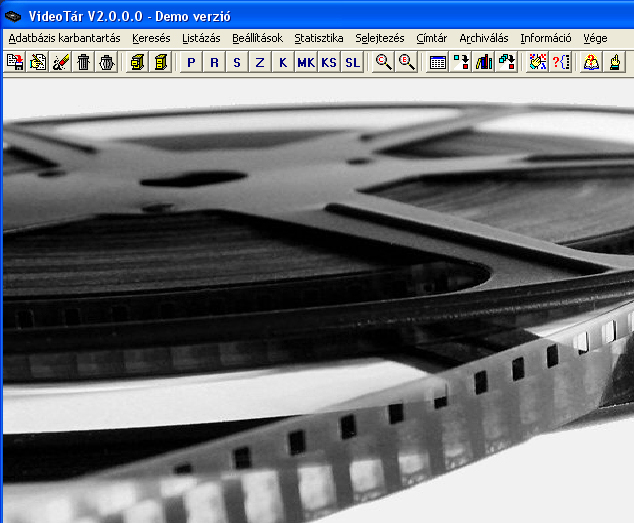Open the Információ menu
The height and width of the screenshot is (523, 634).
(x=545, y=38)
